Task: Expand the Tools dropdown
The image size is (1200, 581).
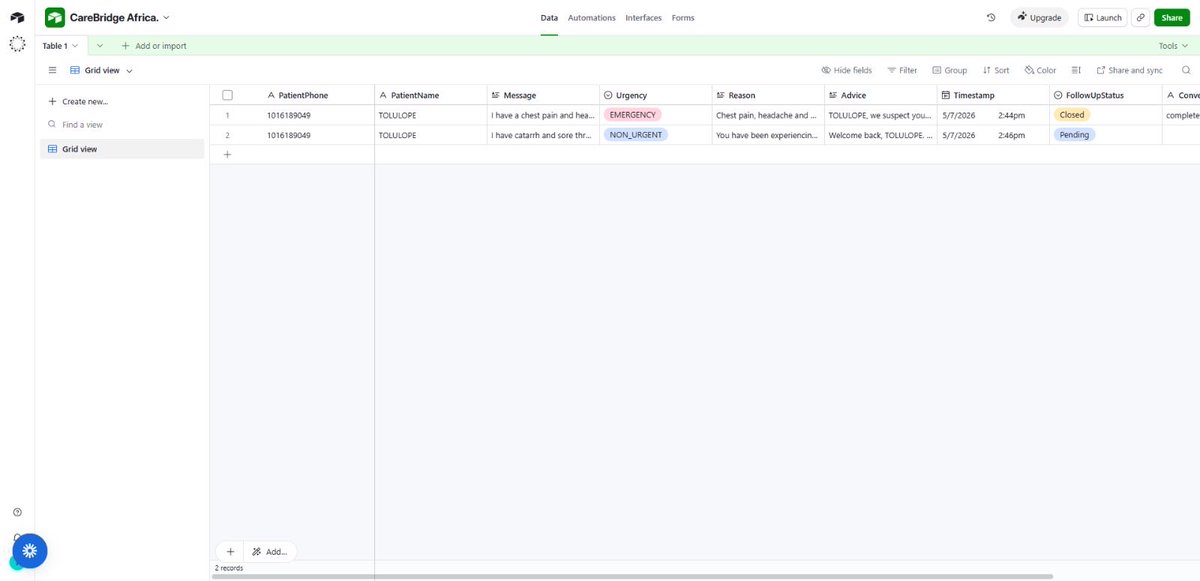Action: [x=1172, y=46]
